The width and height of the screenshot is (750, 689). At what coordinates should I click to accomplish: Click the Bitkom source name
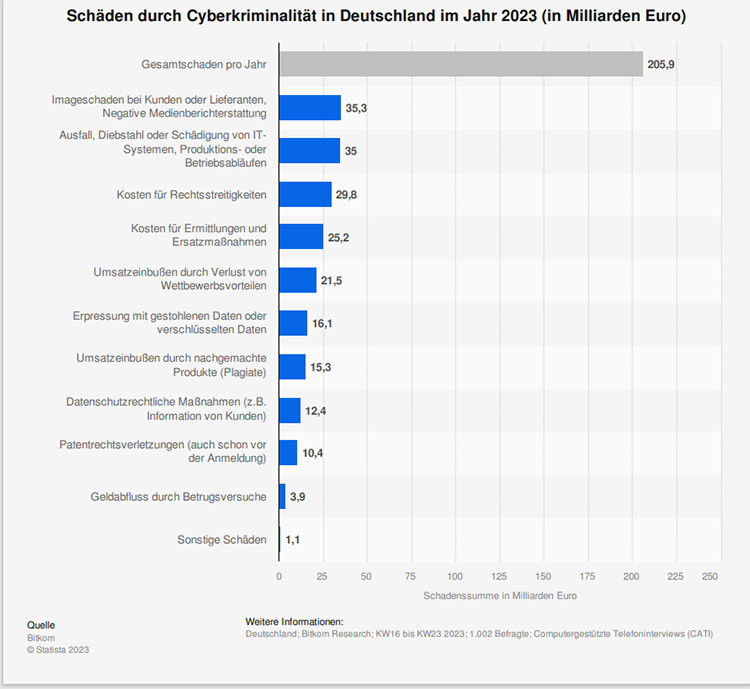[41, 637]
